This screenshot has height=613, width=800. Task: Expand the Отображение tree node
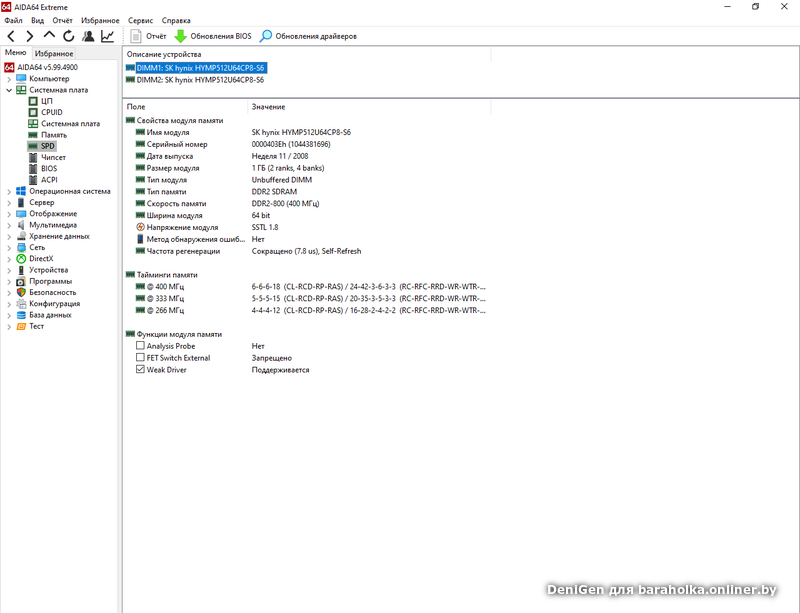tap(9, 214)
